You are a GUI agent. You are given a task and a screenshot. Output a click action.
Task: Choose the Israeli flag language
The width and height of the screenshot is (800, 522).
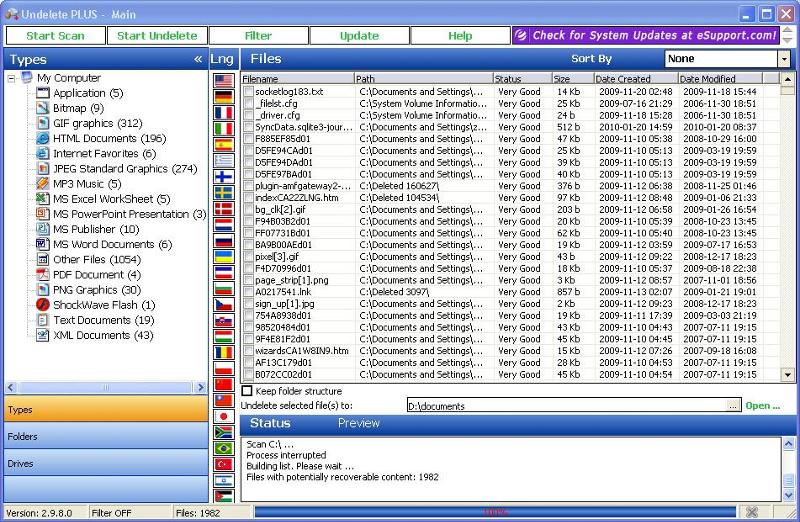click(223, 480)
